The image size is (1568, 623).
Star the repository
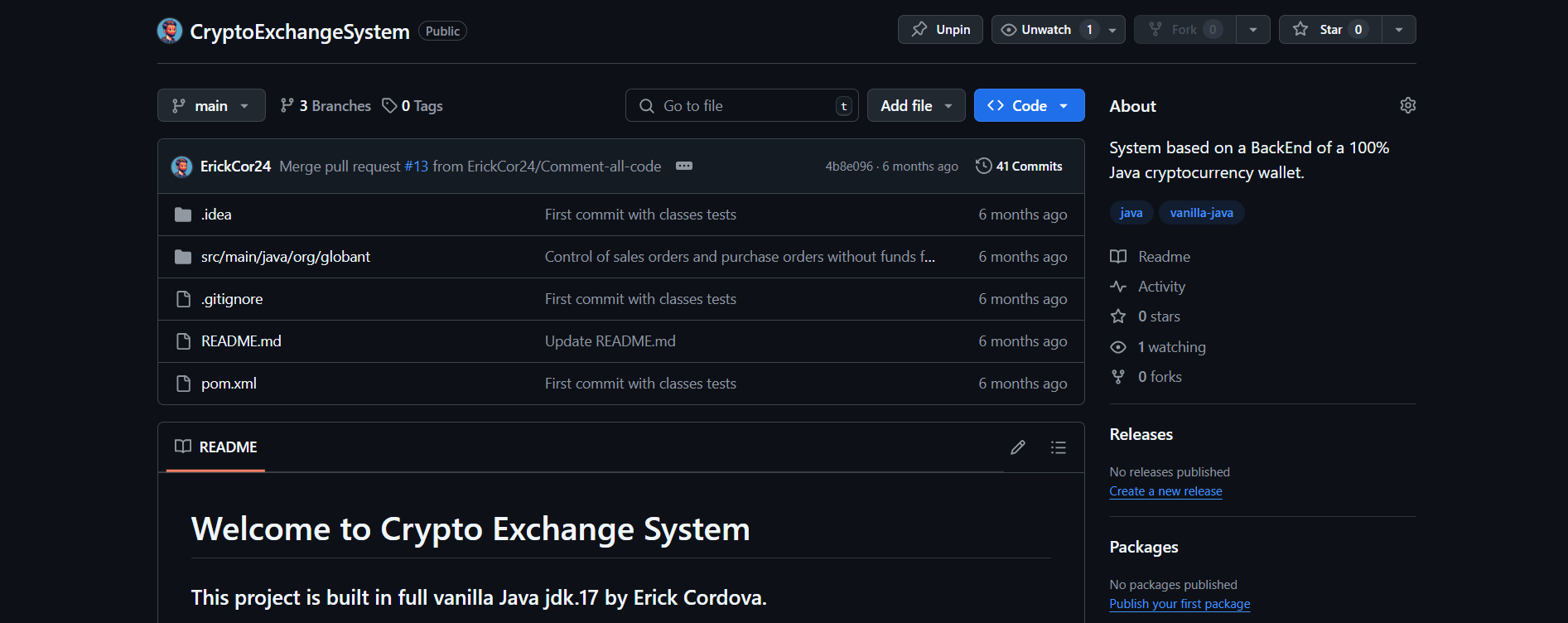pyautogui.click(x=1330, y=30)
